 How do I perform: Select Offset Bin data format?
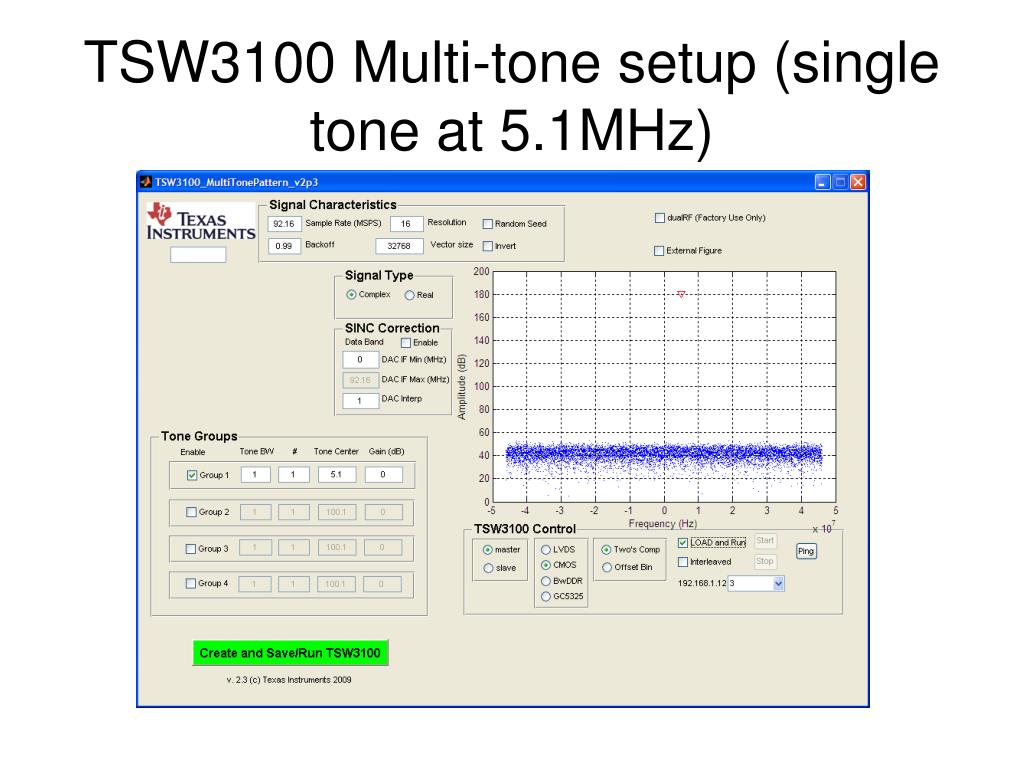pyautogui.click(x=607, y=568)
